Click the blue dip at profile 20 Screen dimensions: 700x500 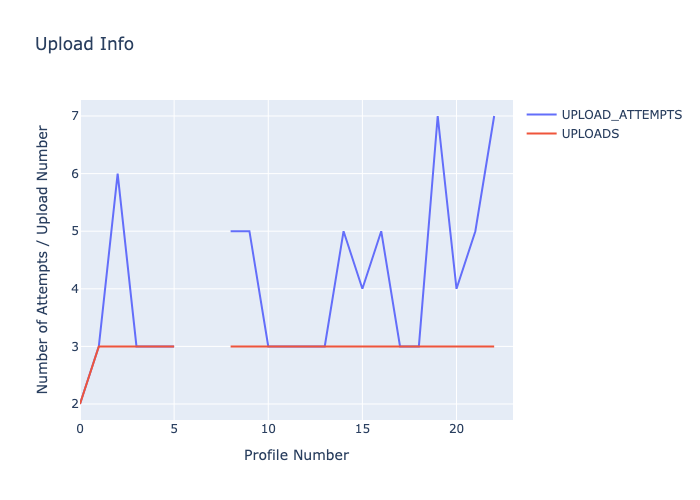click(456, 289)
